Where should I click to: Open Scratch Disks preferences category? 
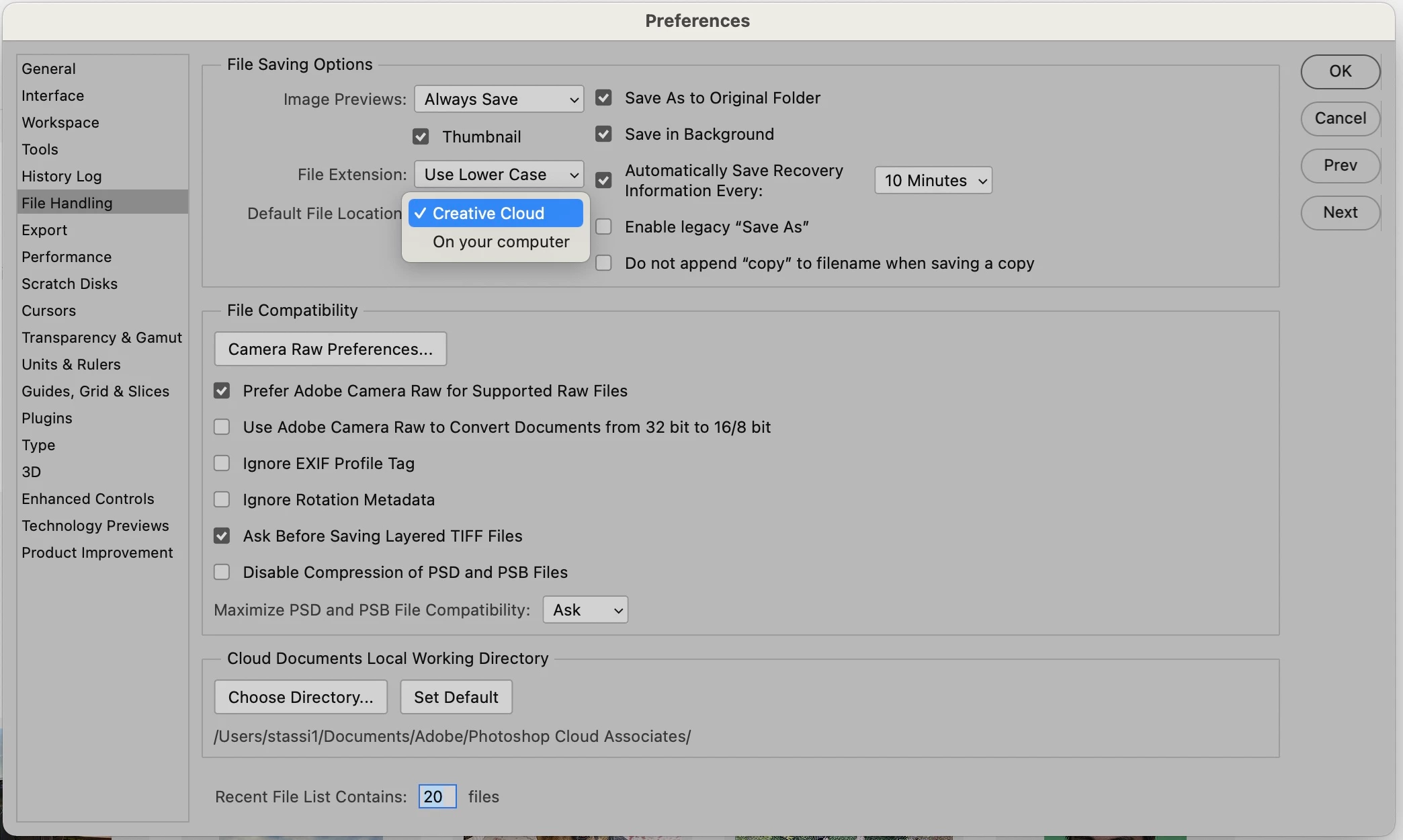click(x=69, y=284)
